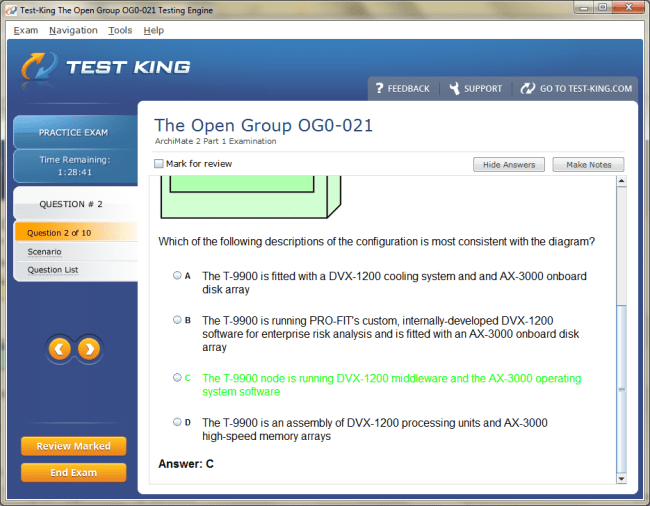Open the FEEDBACK link
The image size is (650, 506).
(403, 88)
